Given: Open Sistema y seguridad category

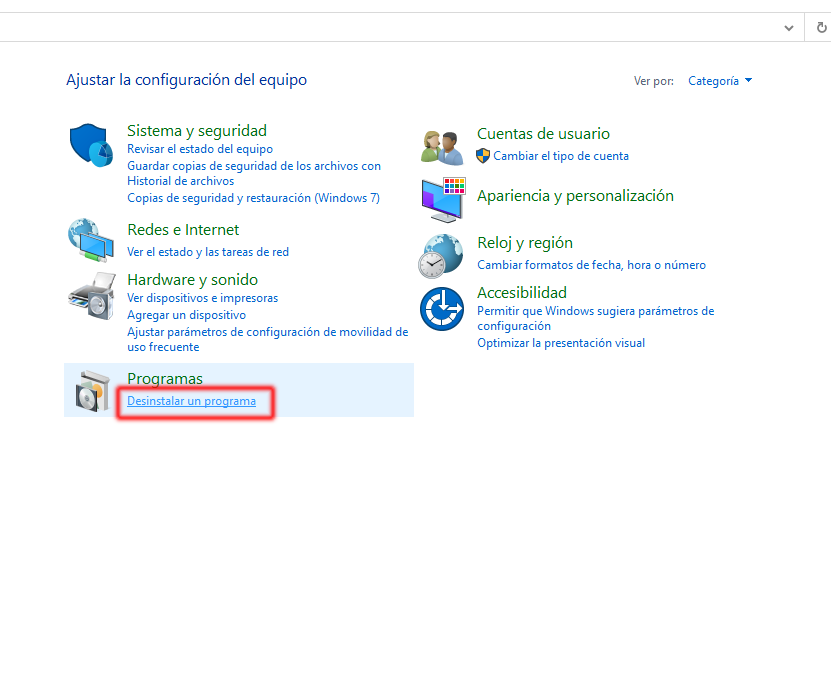Looking at the screenshot, I should pyautogui.click(x=197, y=130).
